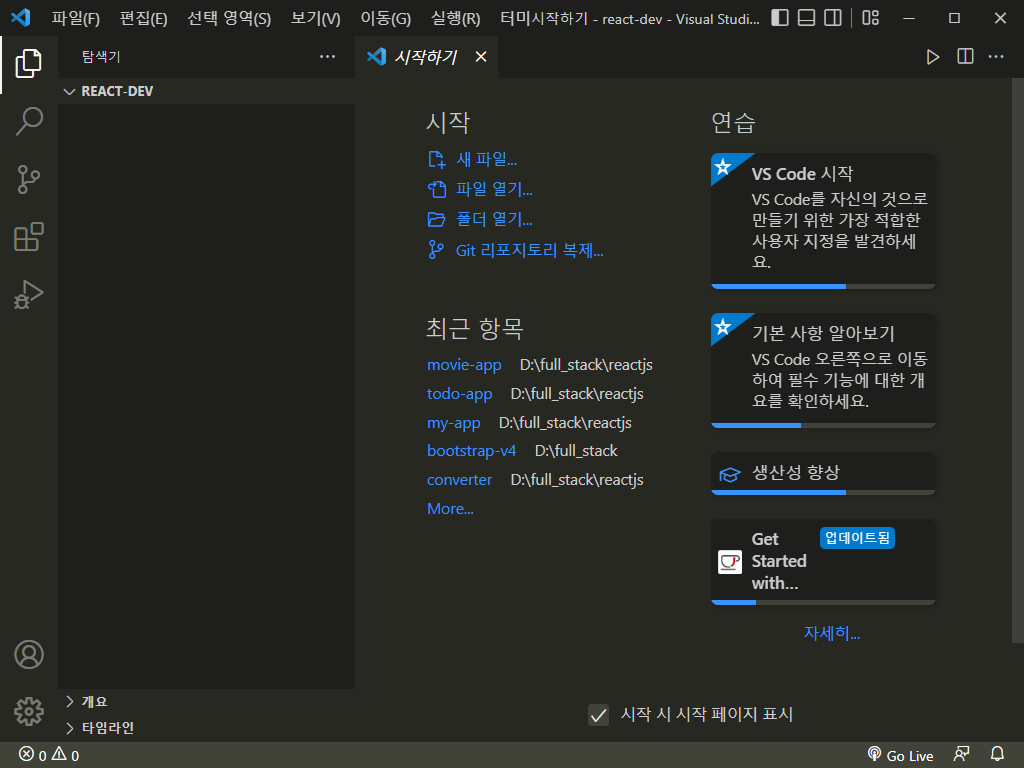The height and width of the screenshot is (768, 1024).
Task: Open 생산성 향상 walkthrough card
Action: click(x=823, y=472)
